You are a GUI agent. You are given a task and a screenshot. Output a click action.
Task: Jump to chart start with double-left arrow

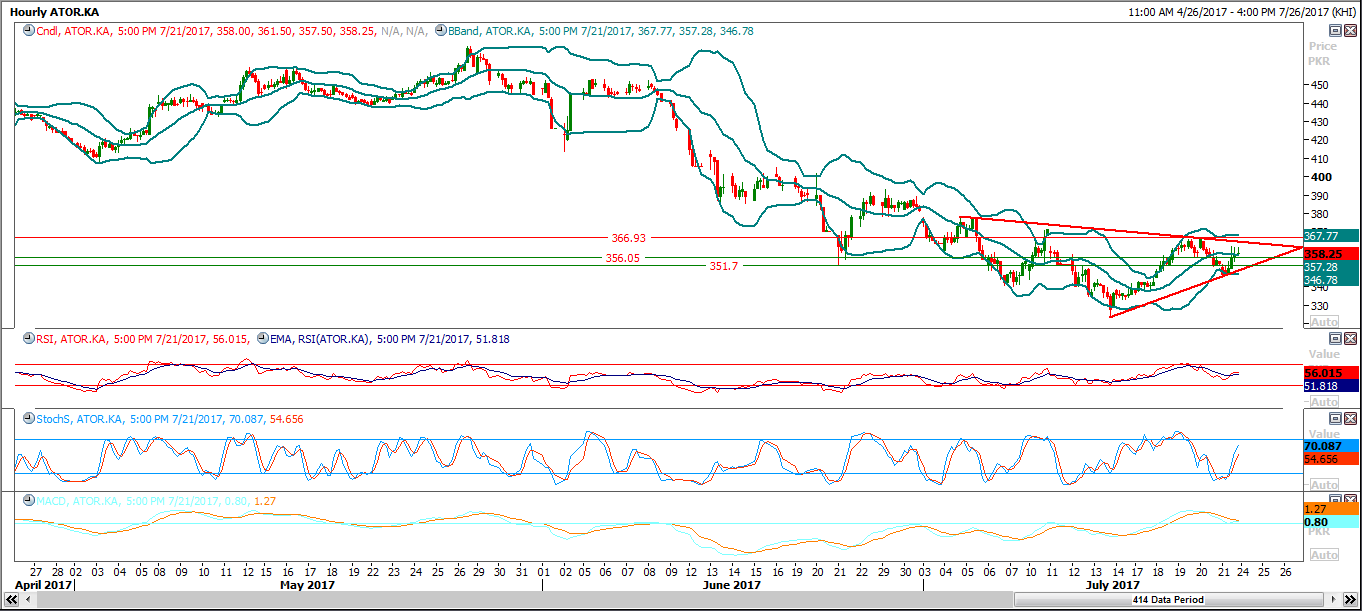8,600
